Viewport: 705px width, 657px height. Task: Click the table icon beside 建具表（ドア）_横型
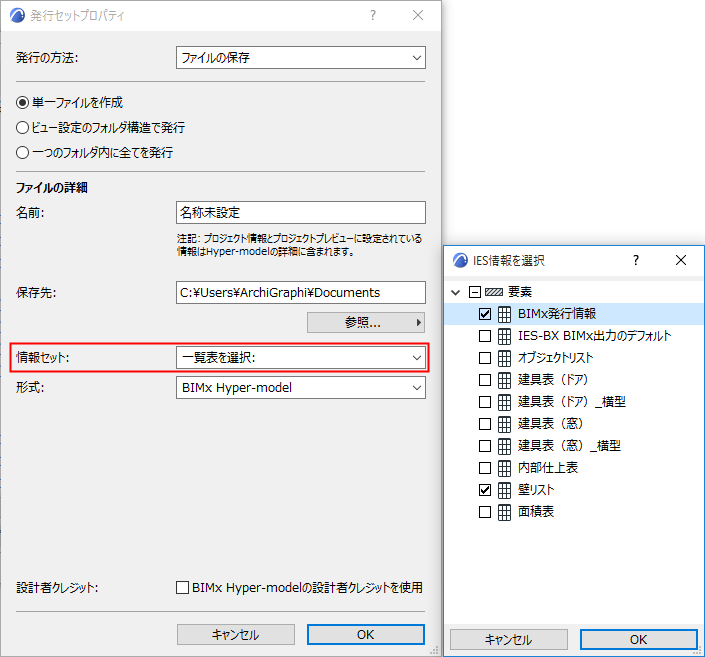click(x=504, y=402)
